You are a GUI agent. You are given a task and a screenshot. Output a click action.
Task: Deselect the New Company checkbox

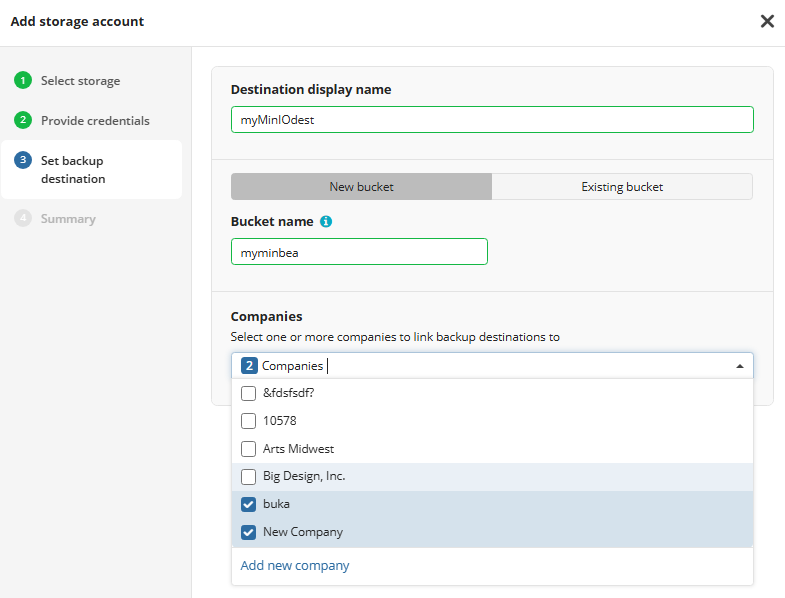249,532
